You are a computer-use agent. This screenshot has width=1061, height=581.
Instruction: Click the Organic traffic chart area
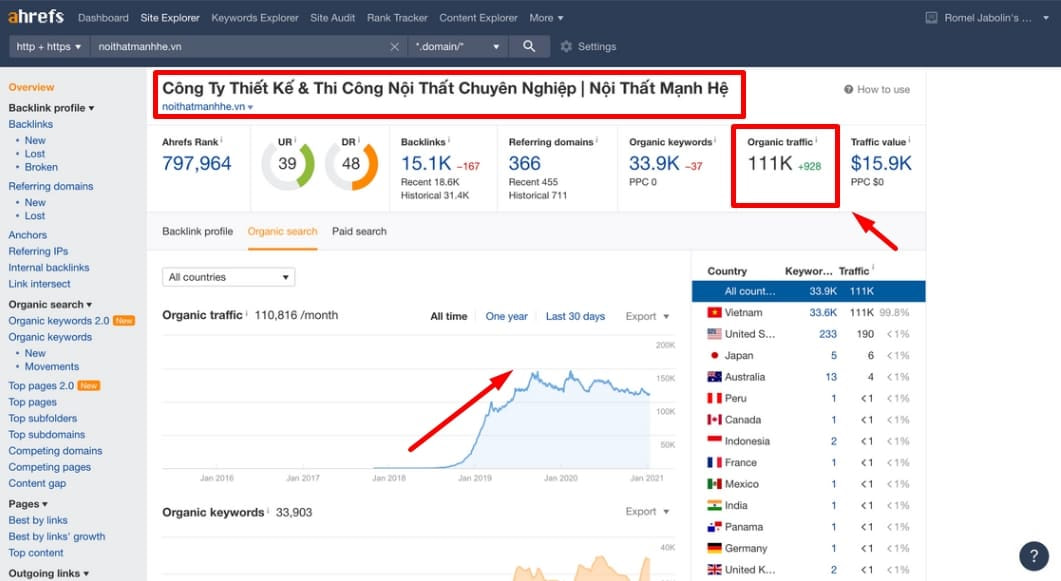click(418, 404)
